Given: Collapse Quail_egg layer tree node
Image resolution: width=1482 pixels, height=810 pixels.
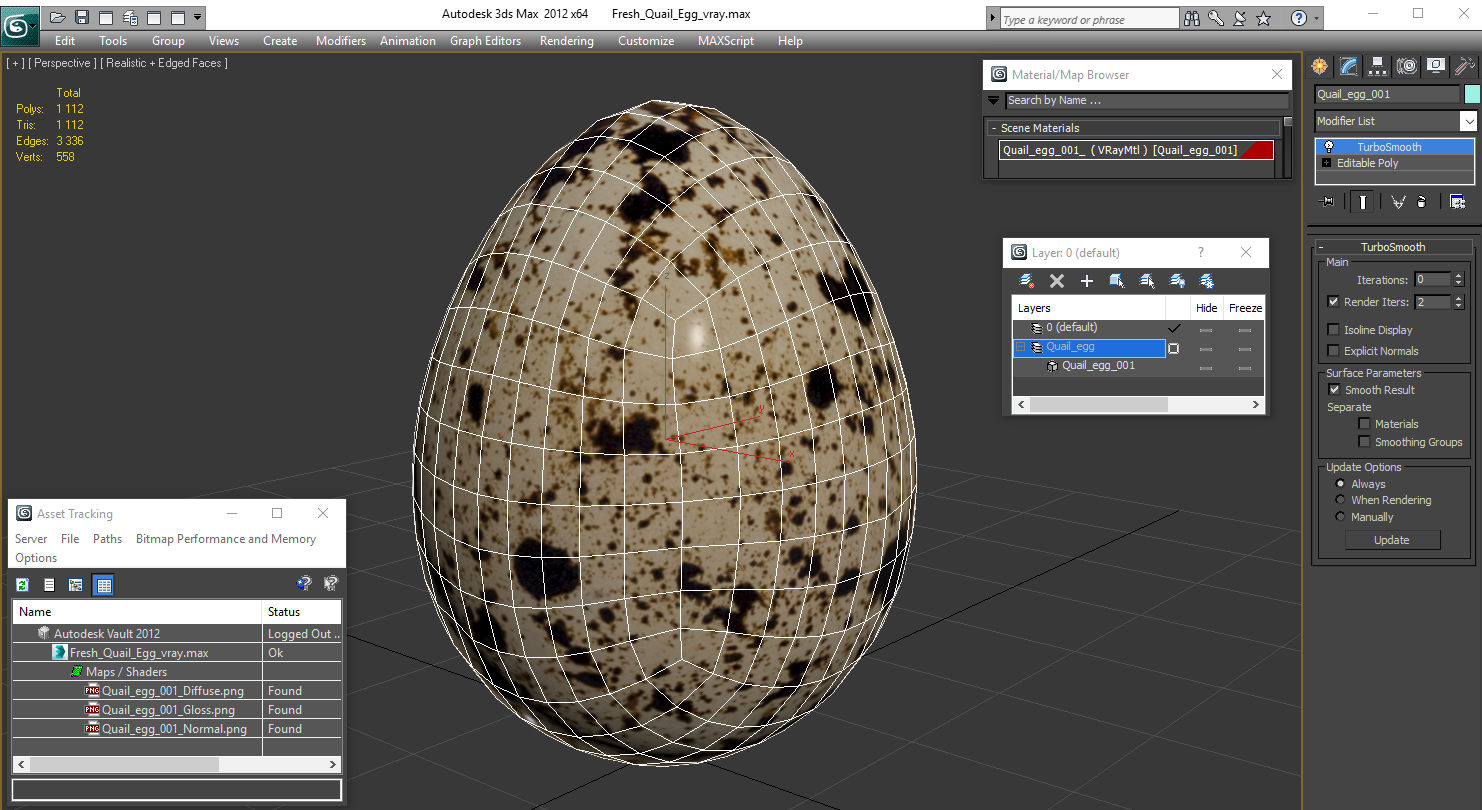Looking at the screenshot, I should [x=1021, y=347].
